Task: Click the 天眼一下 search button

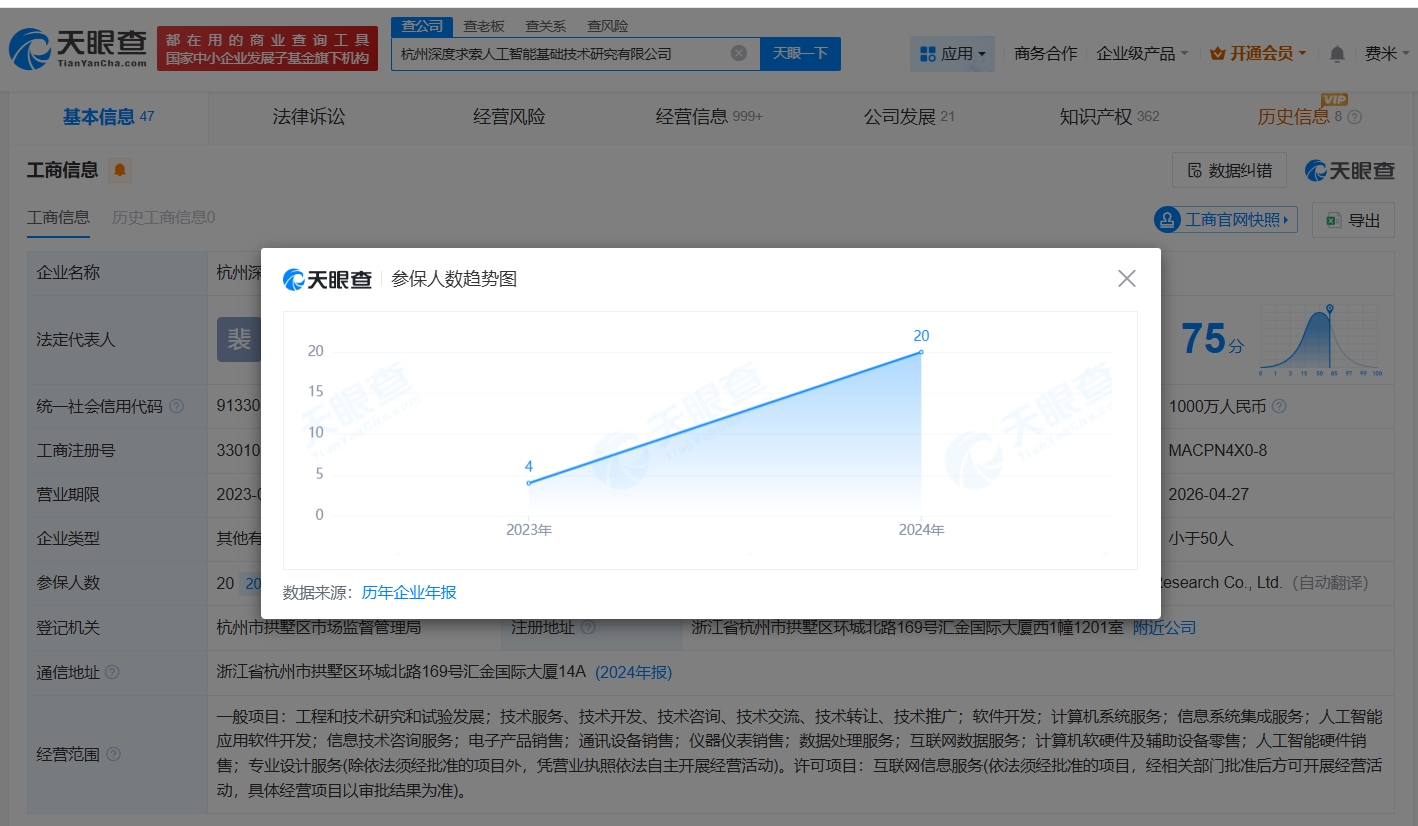Action: [x=800, y=53]
